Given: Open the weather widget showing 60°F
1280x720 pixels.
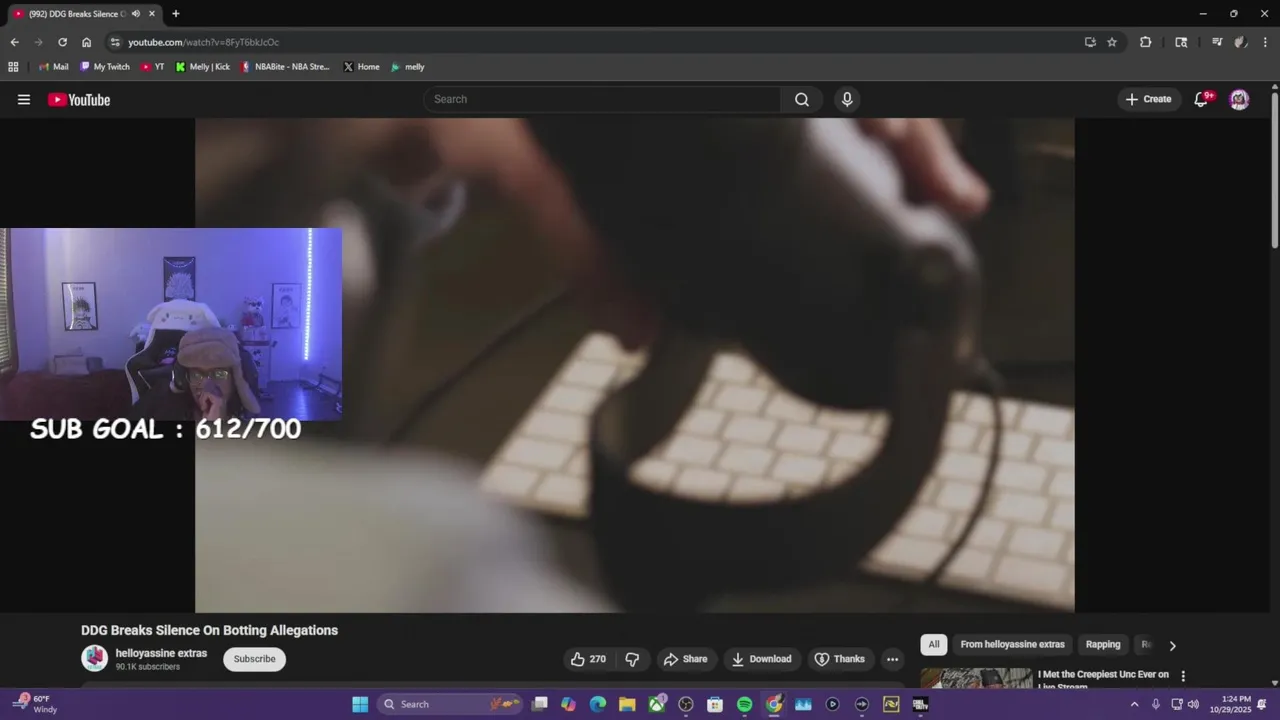Looking at the screenshot, I should pos(37,704).
